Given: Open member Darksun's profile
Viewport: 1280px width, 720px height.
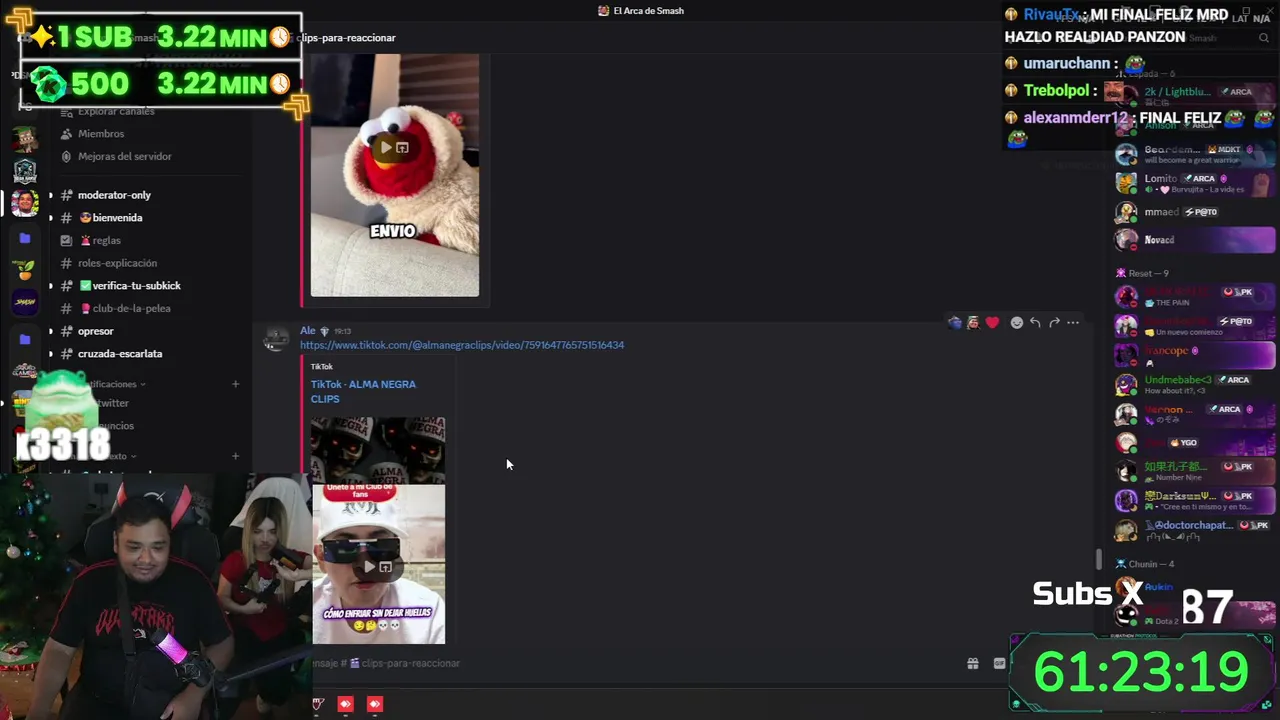Looking at the screenshot, I should coord(1195,500).
